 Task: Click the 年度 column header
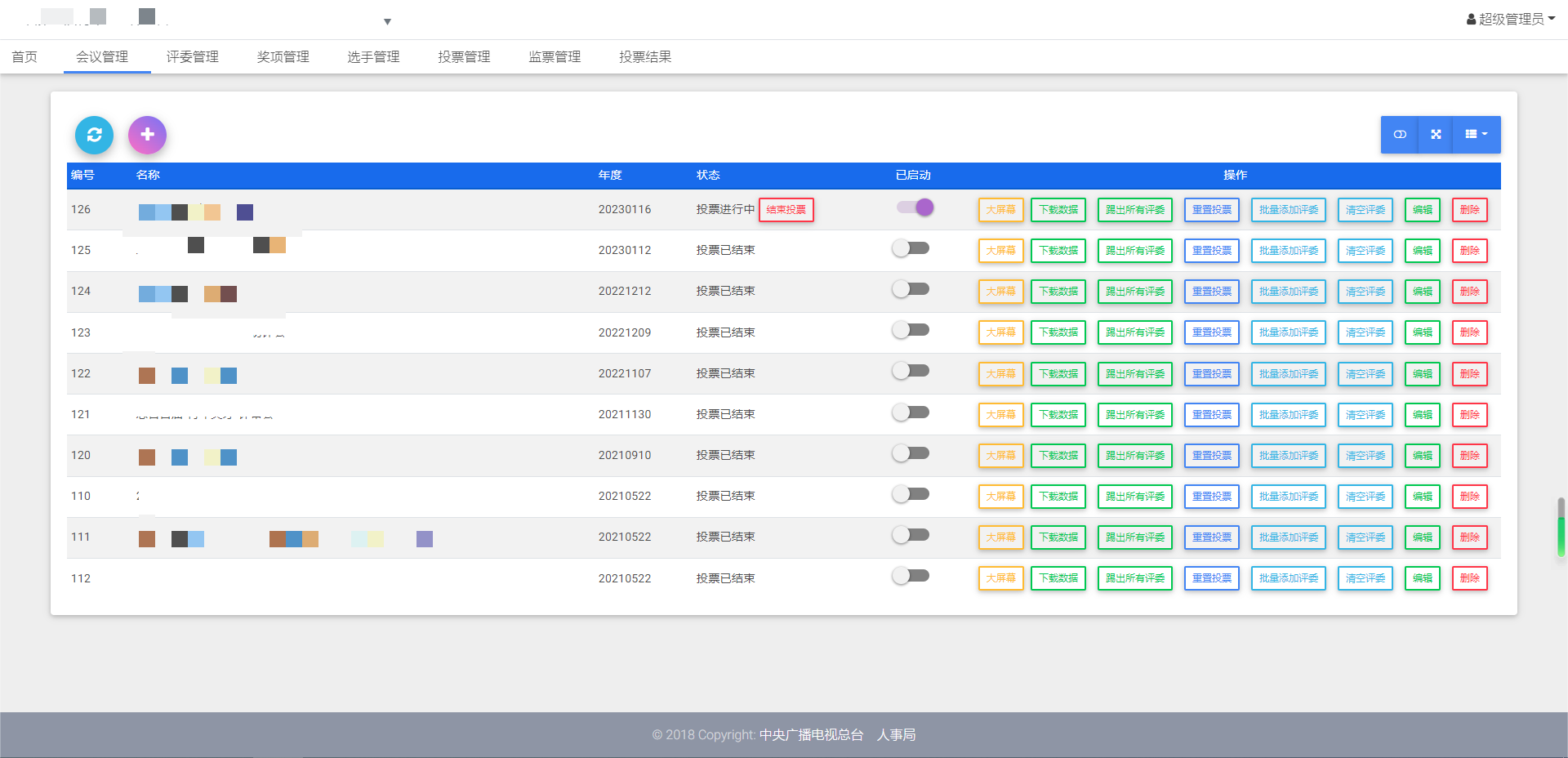610,175
